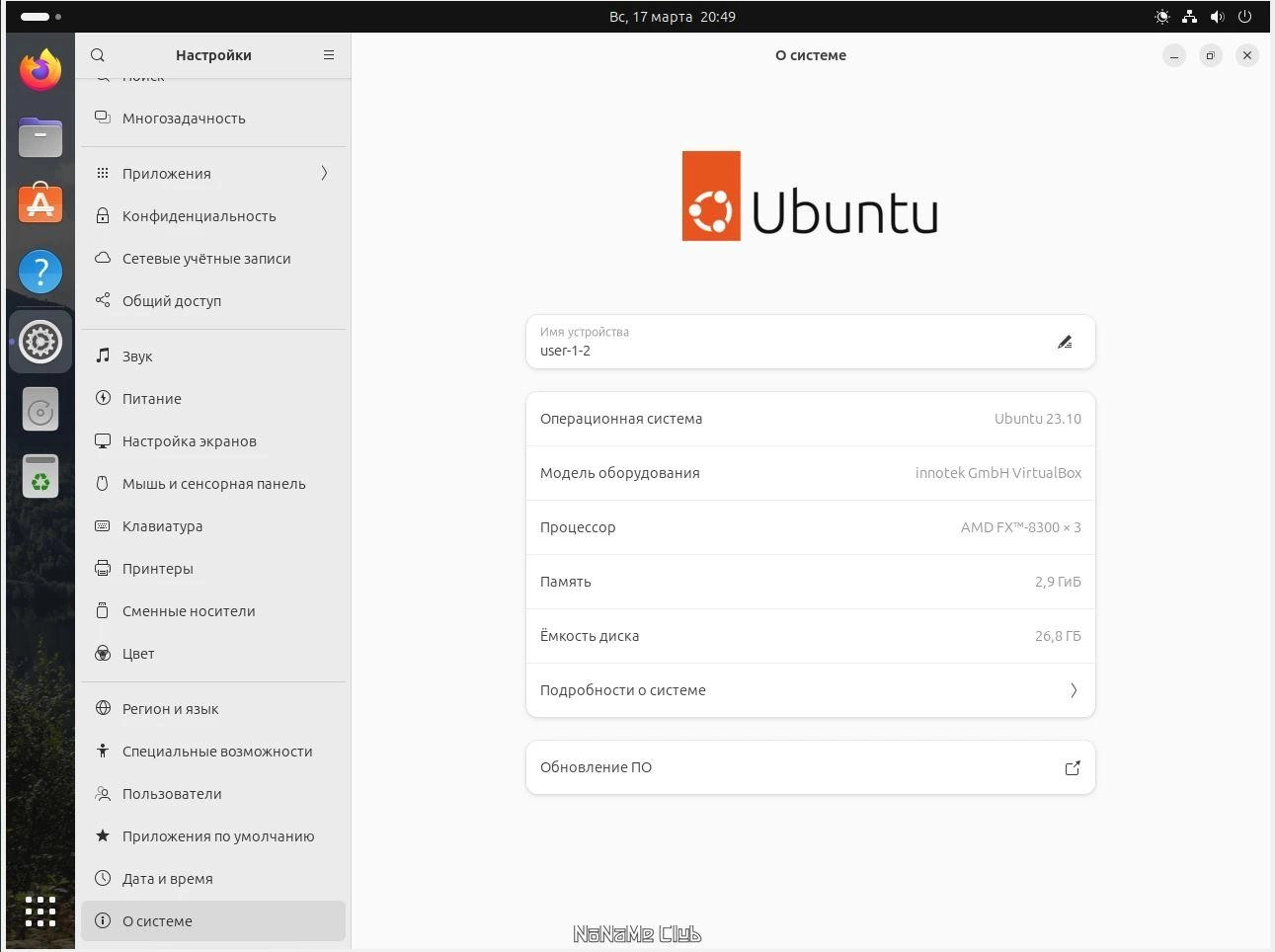
Task: Open Подробности о системе row
Action: (x=811, y=690)
